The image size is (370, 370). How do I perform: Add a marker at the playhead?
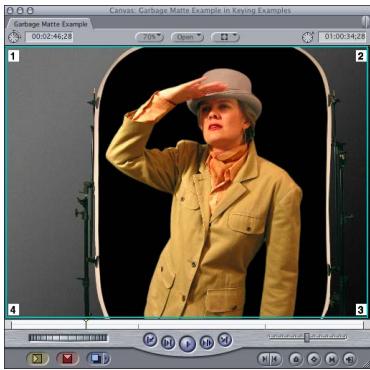point(295,359)
